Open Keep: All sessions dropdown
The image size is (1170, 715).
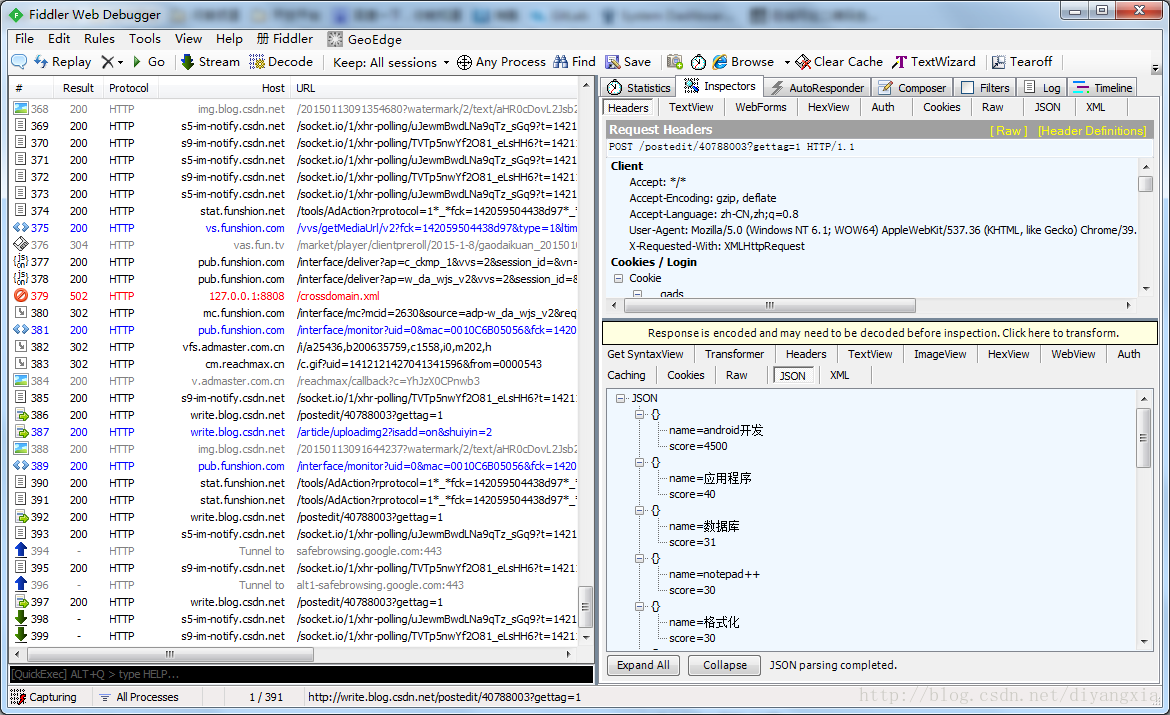(x=391, y=62)
